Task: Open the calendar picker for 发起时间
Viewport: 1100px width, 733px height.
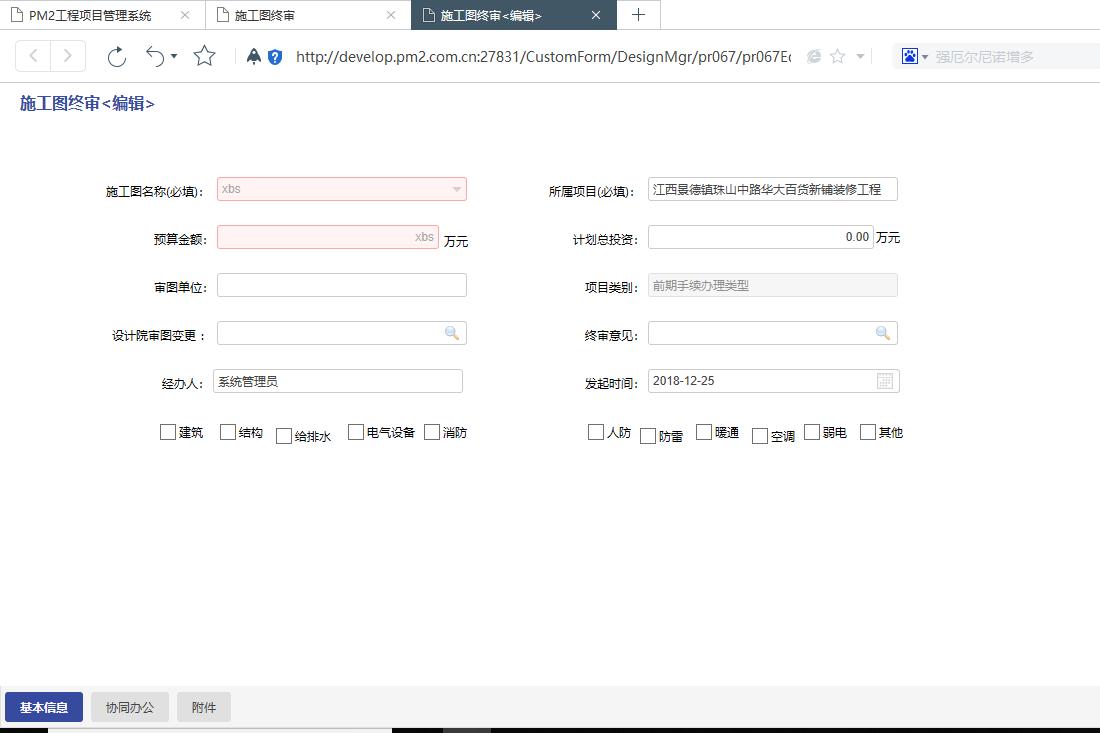Action: point(885,381)
